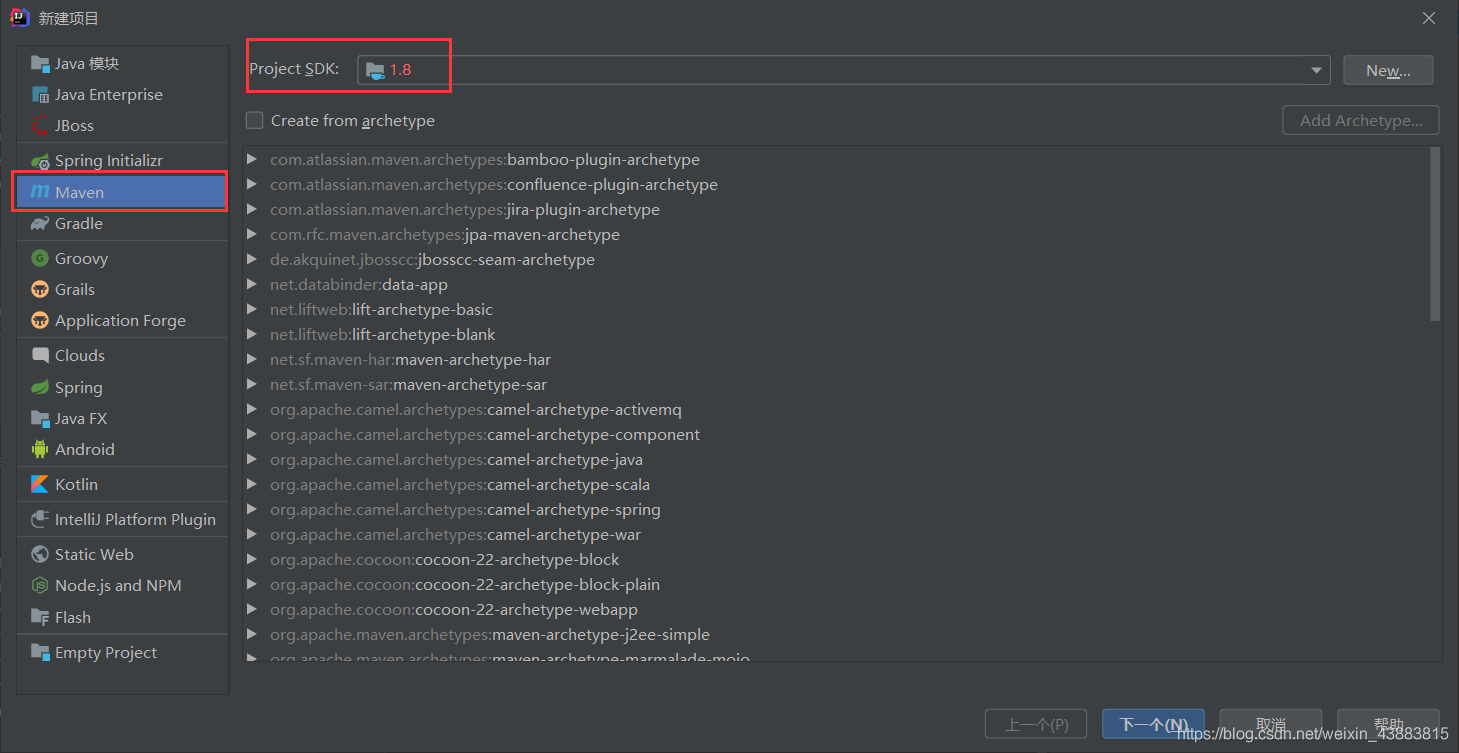Image resolution: width=1459 pixels, height=753 pixels.
Task: Click the 帮助 help button
Action: (x=1389, y=724)
